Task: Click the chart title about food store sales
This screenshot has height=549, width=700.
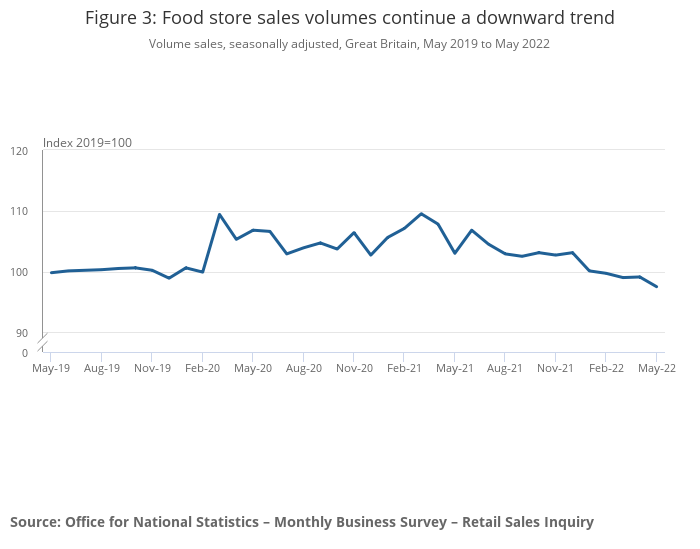Action: click(x=349, y=18)
